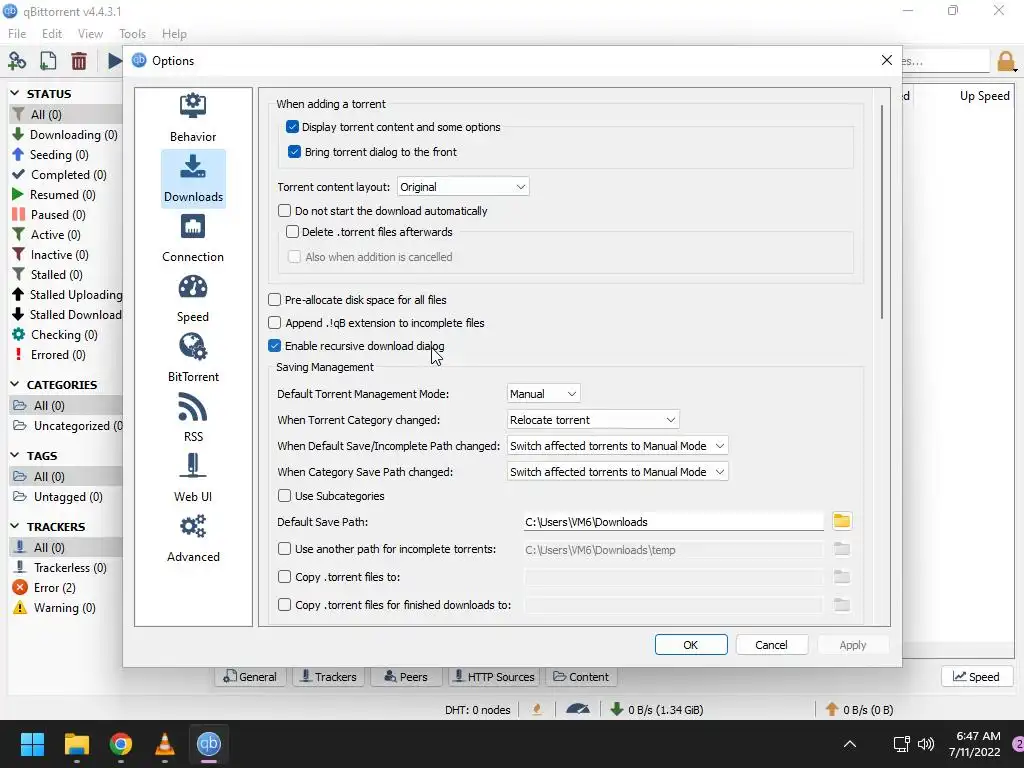Collapse the TAGS sidebar section
Viewport: 1024px width, 768px height.
click(x=14, y=455)
